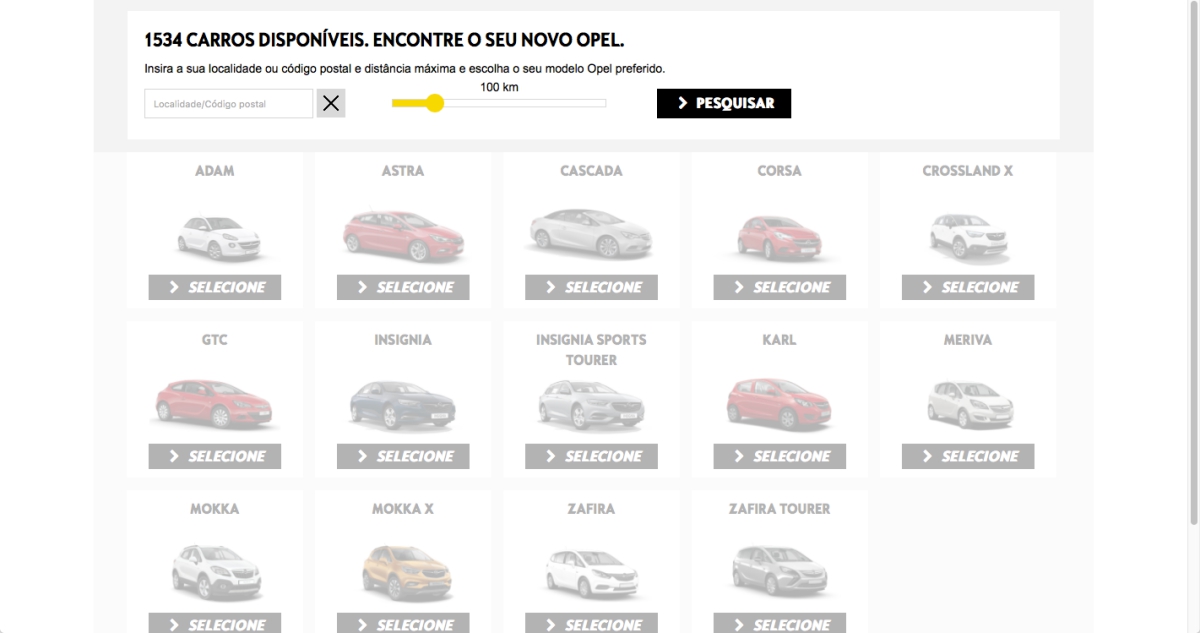The image size is (1200, 633).
Task: Select the INSIGNIA model
Action: 403,456
